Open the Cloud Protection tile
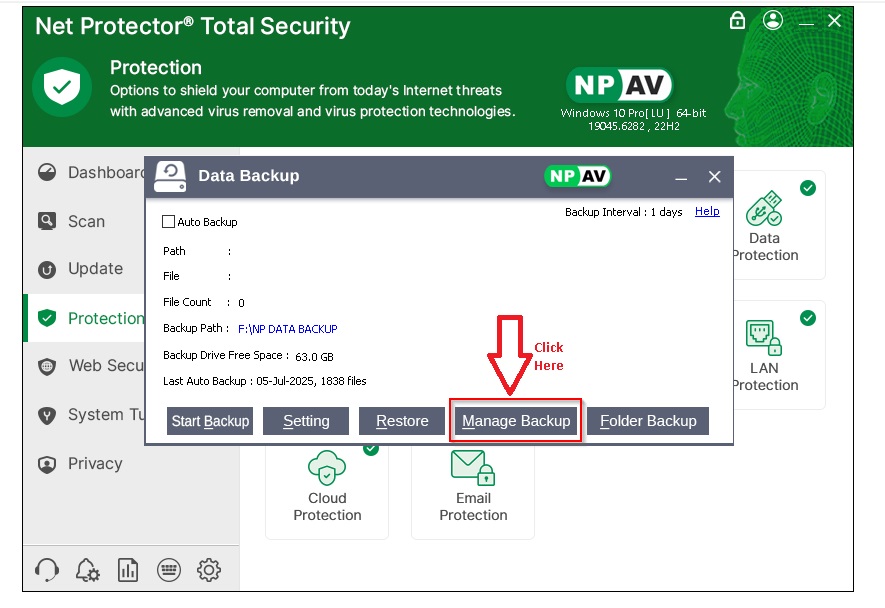Viewport: 885px width, 608px height. (327, 490)
